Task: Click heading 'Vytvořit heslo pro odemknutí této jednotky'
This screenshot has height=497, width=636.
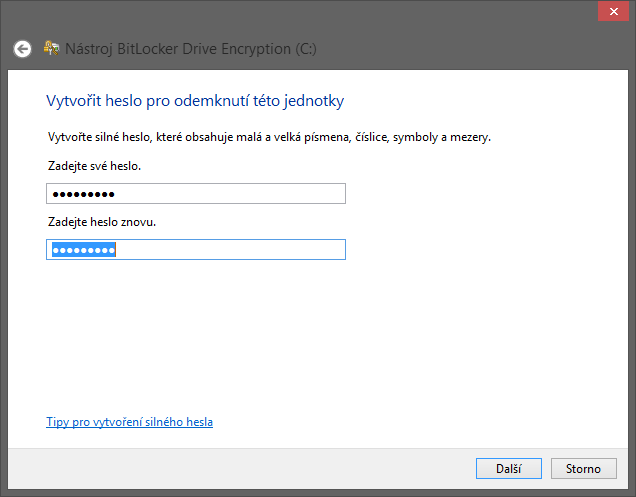Action: point(195,101)
